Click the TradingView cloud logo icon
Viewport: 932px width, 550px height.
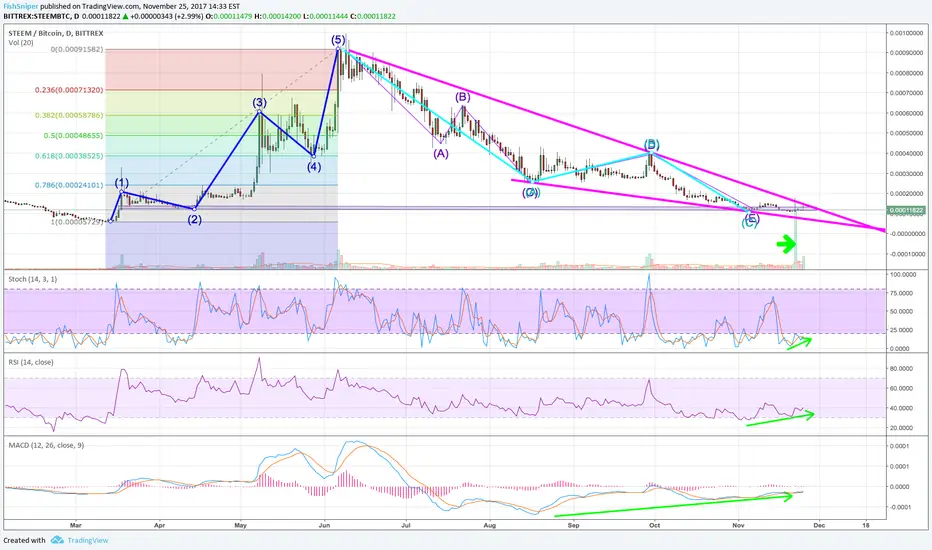pos(57,540)
